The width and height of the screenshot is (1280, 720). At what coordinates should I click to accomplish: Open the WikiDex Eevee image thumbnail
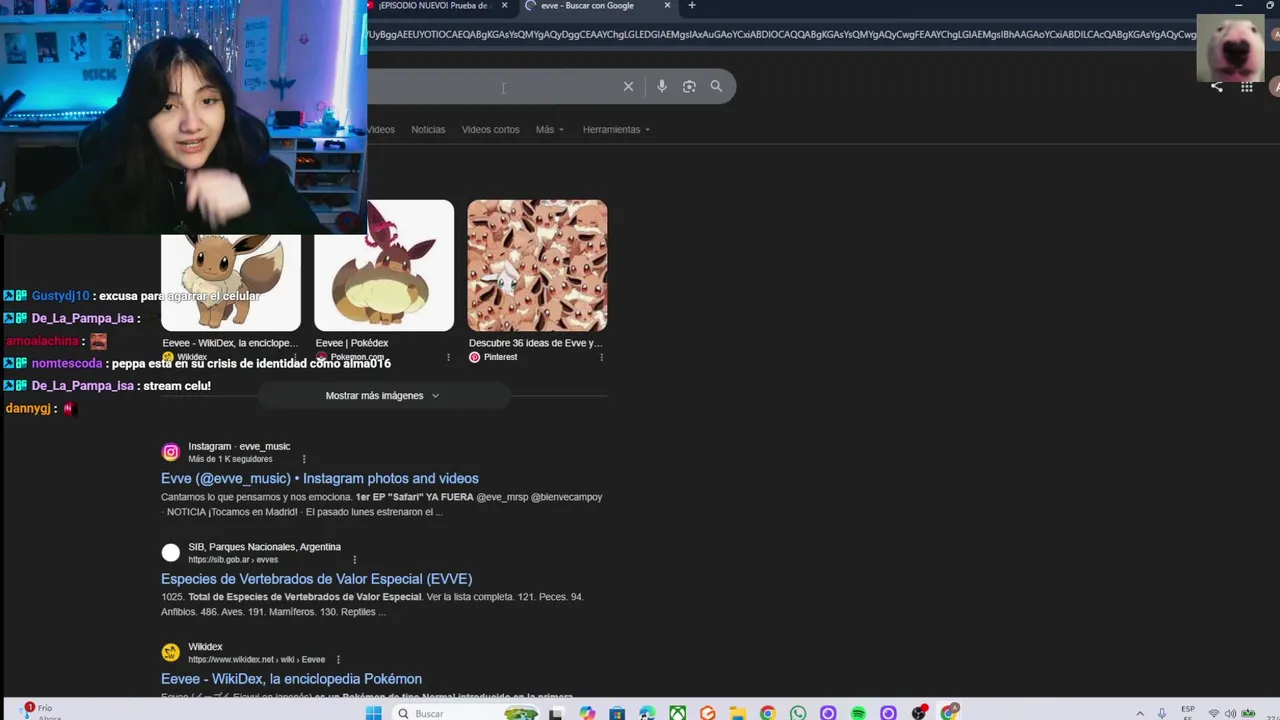231,282
